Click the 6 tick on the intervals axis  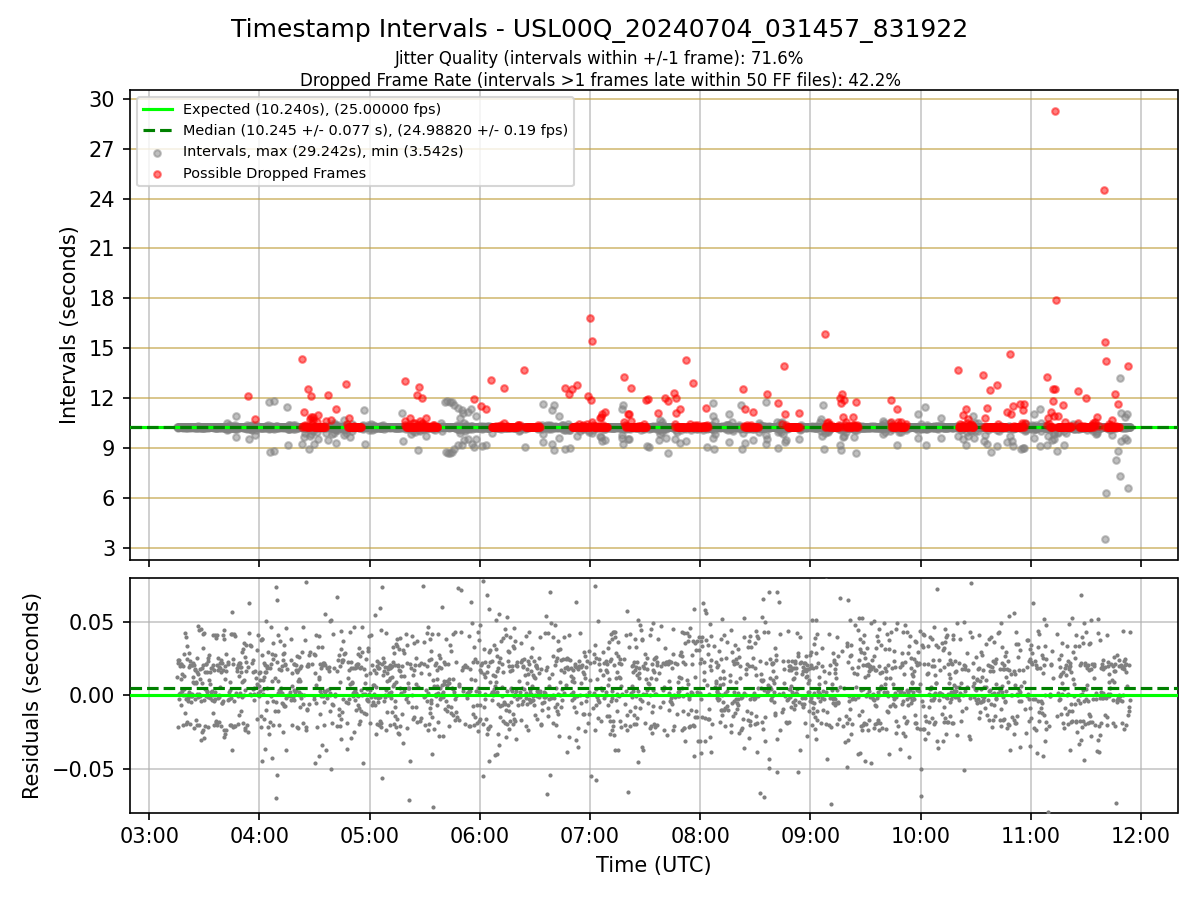coord(107,498)
